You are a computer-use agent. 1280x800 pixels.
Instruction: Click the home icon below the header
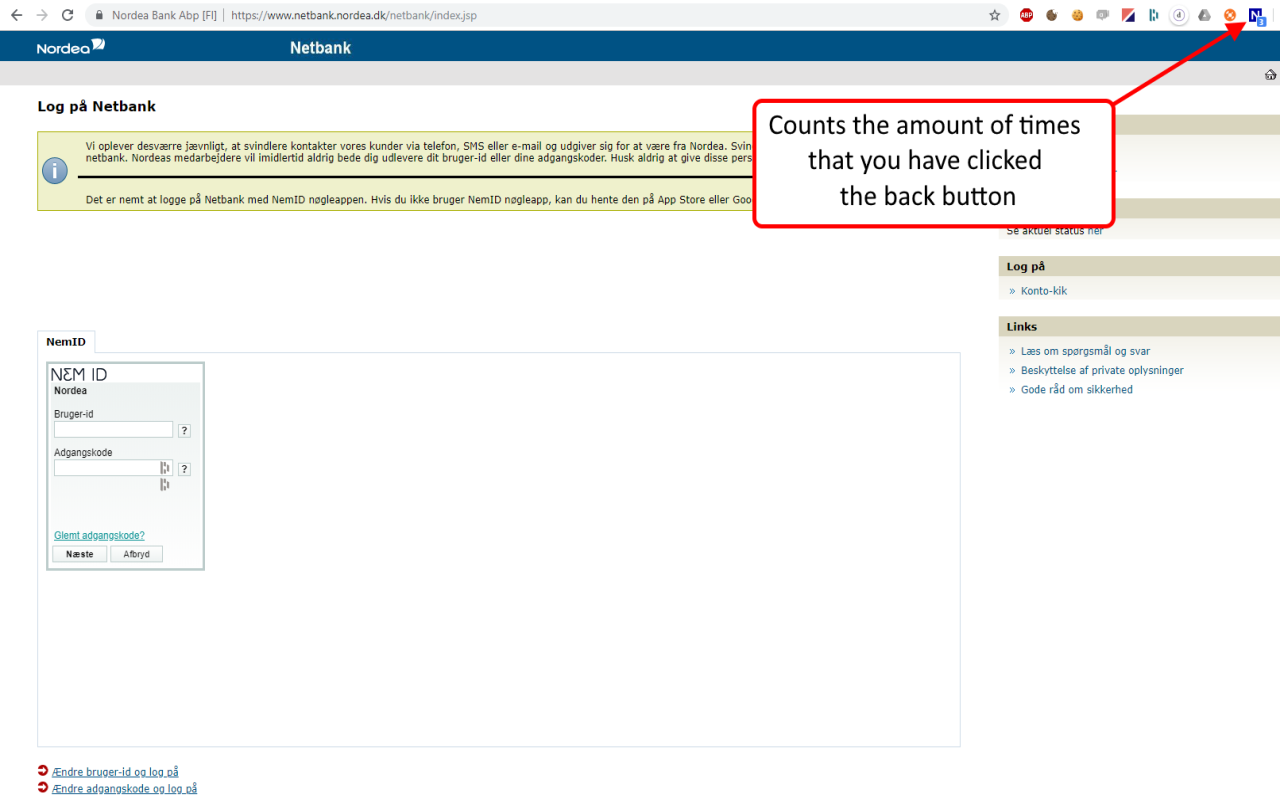tap(1270, 74)
